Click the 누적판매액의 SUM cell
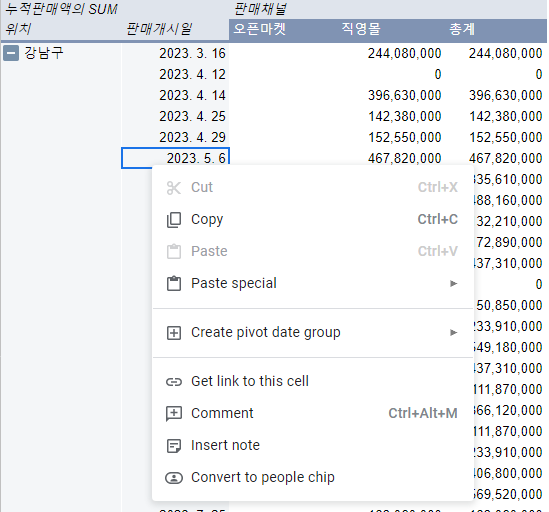 coord(62,9)
